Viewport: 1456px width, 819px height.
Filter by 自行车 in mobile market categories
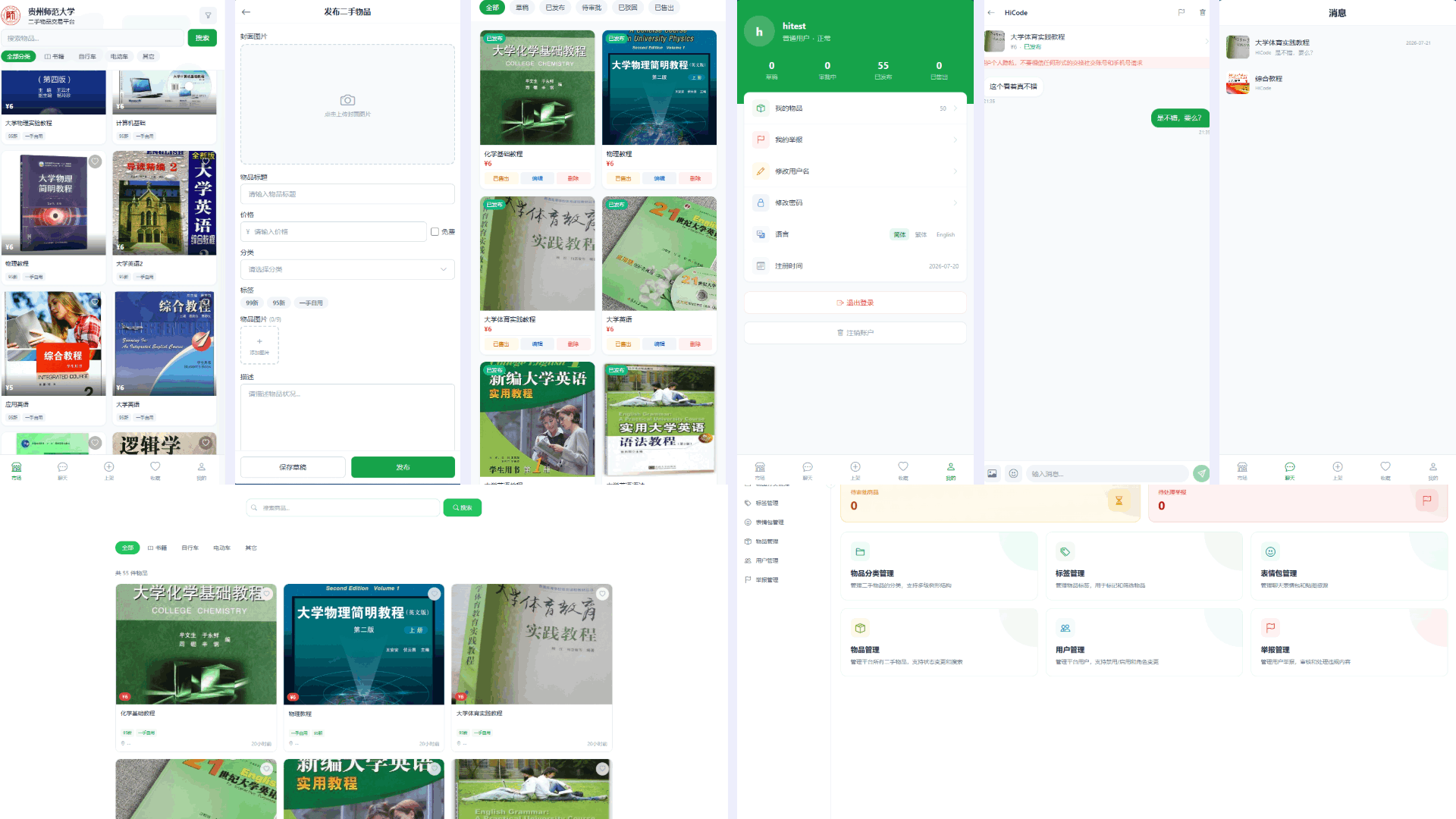[x=87, y=57]
